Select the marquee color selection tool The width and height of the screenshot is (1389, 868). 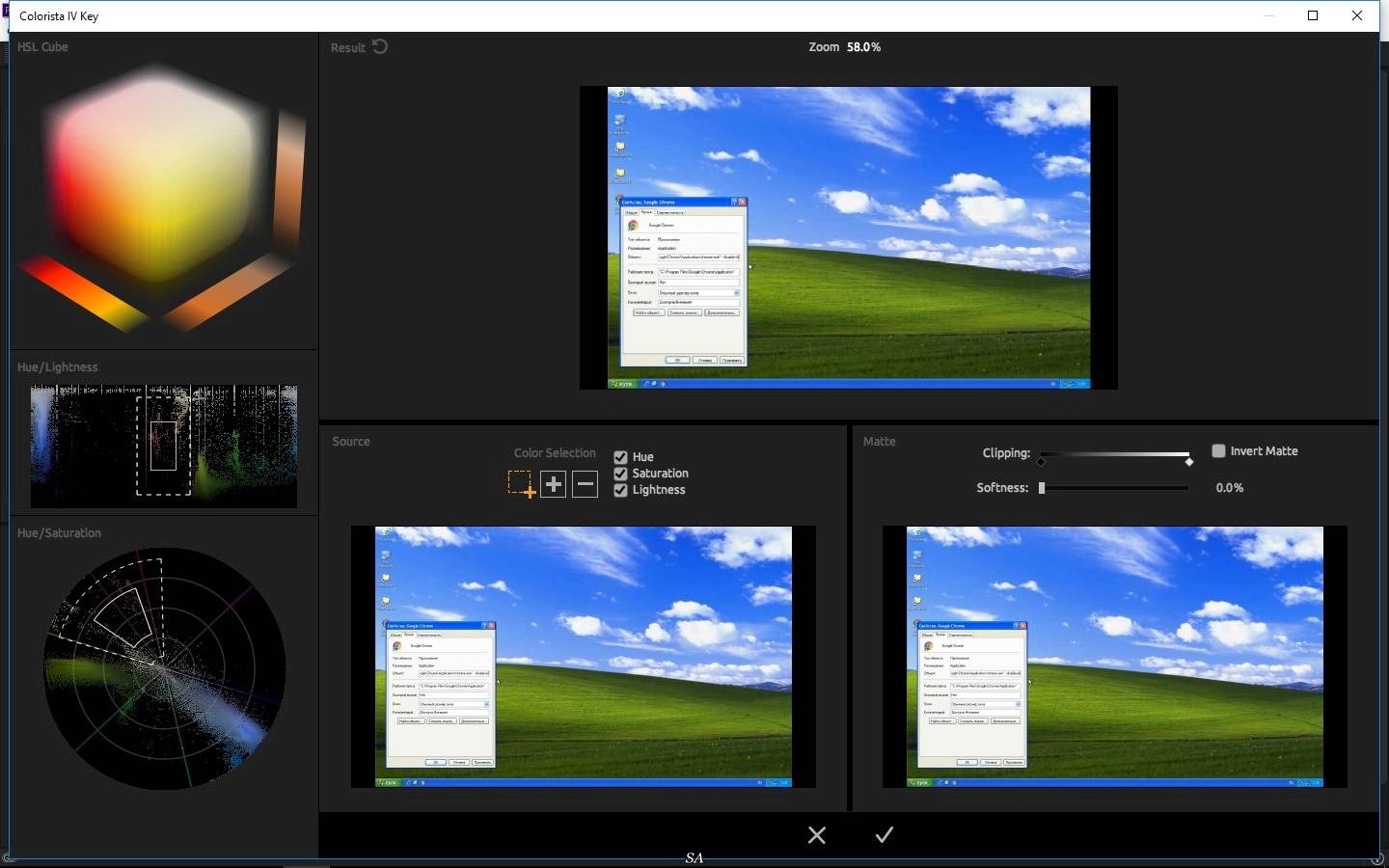click(521, 484)
